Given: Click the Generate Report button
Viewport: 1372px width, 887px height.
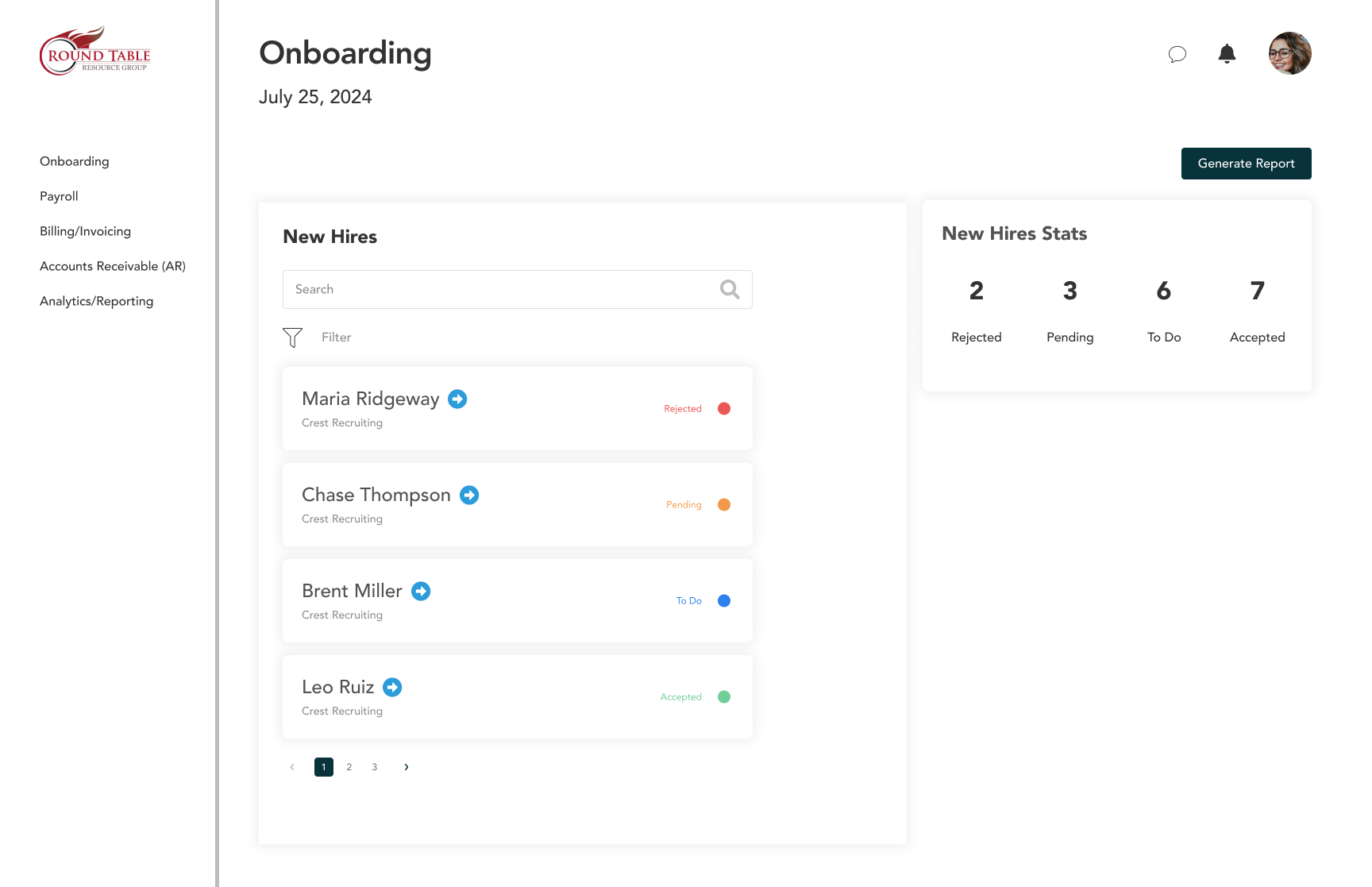Looking at the screenshot, I should pyautogui.click(x=1246, y=163).
